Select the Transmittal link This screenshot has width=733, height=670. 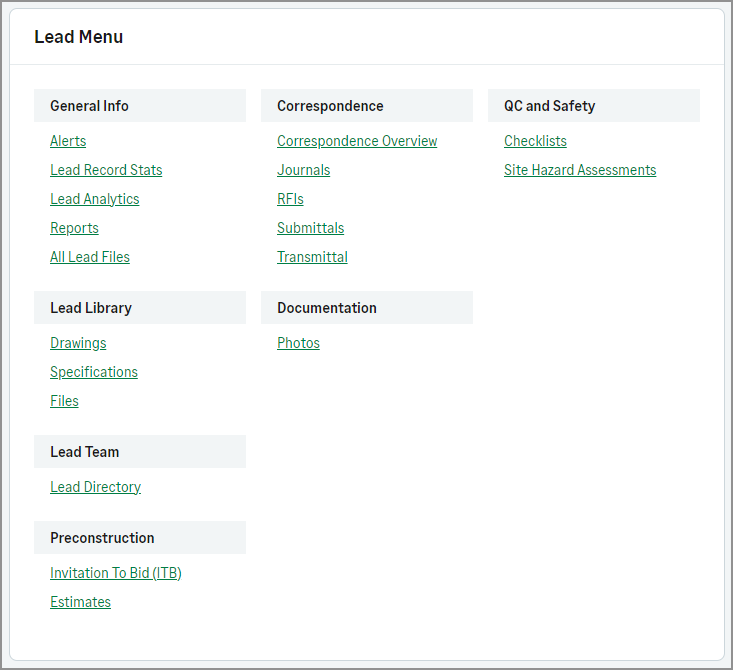coord(312,257)
